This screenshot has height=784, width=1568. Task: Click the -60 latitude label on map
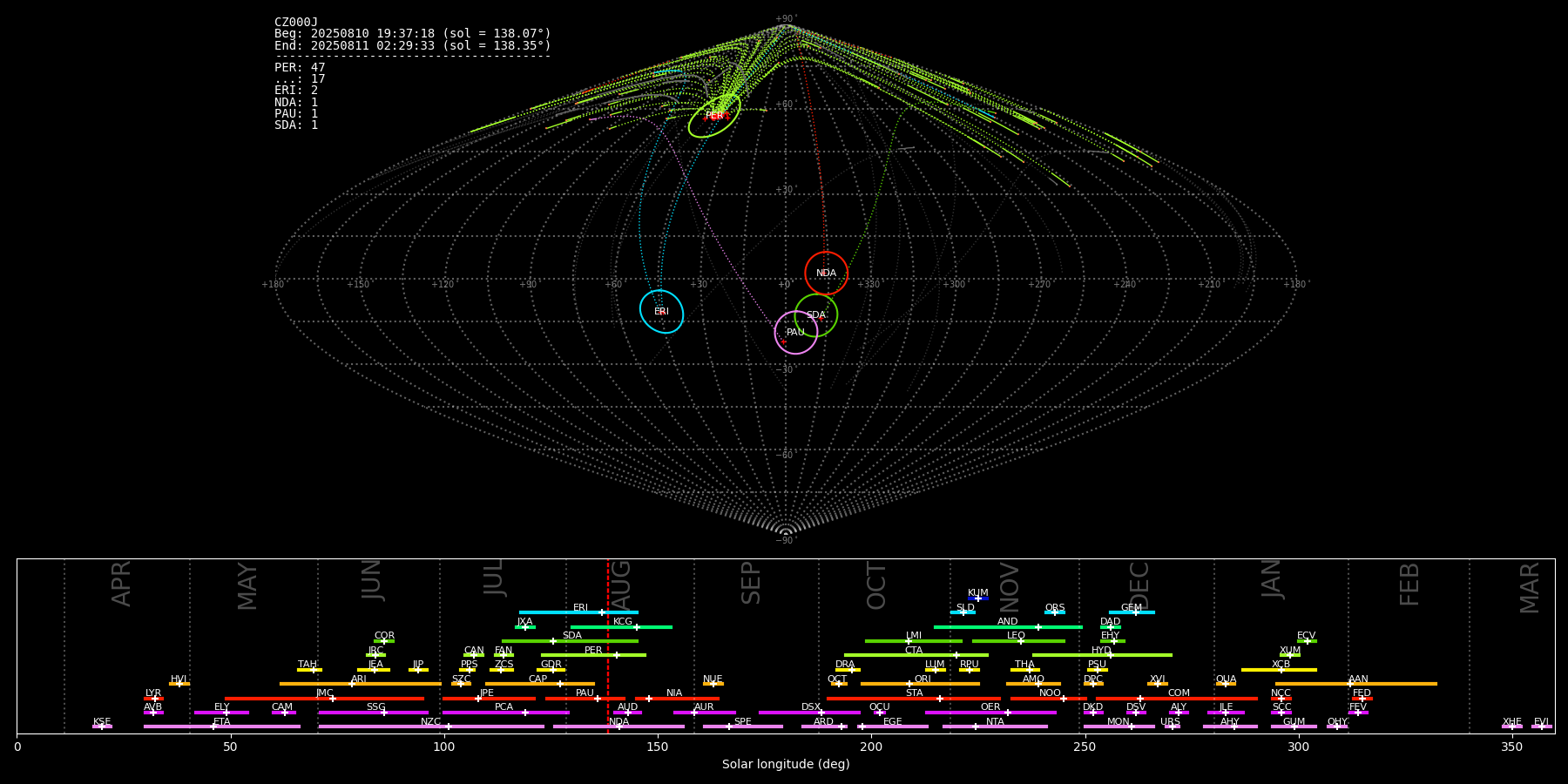point(785,455)
